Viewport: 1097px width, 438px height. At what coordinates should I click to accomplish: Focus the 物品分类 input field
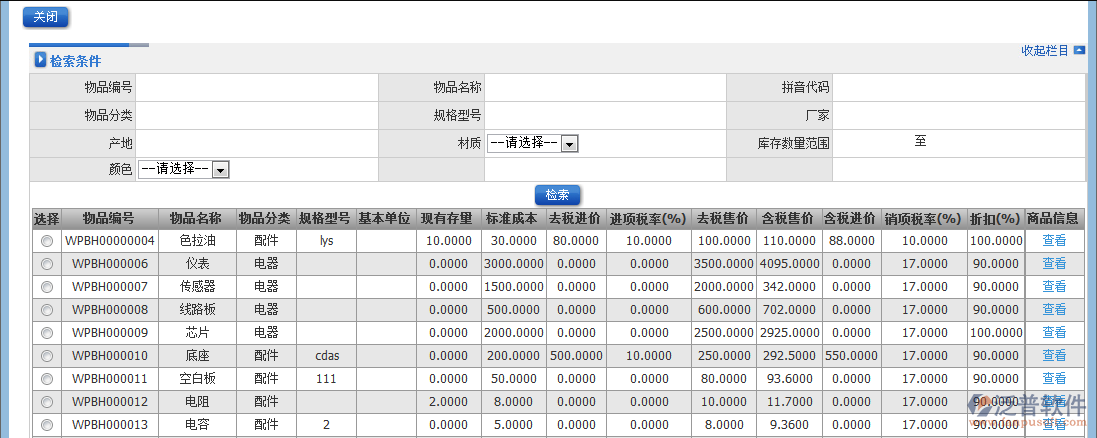(257, 115)
